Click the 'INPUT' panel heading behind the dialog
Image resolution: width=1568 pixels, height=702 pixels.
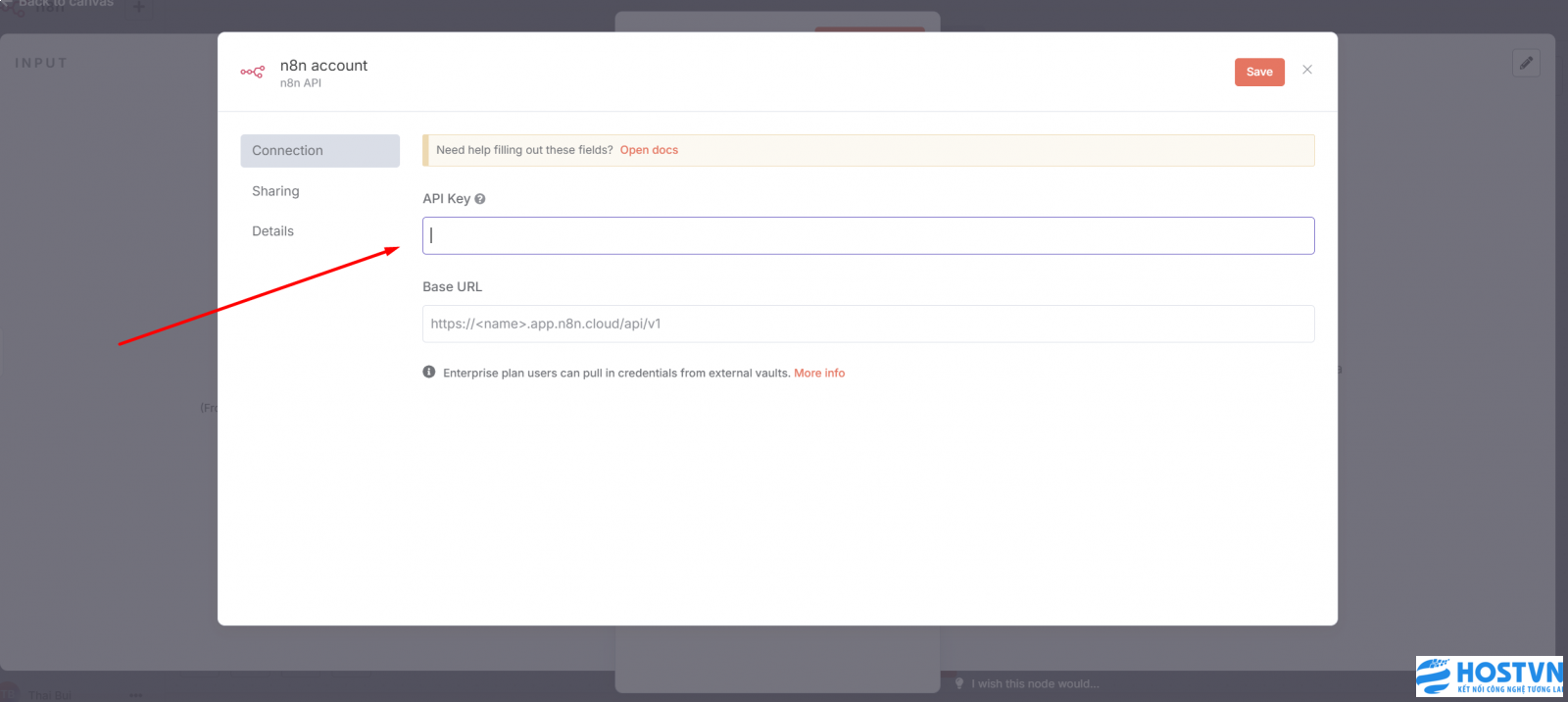coord(41,63)
